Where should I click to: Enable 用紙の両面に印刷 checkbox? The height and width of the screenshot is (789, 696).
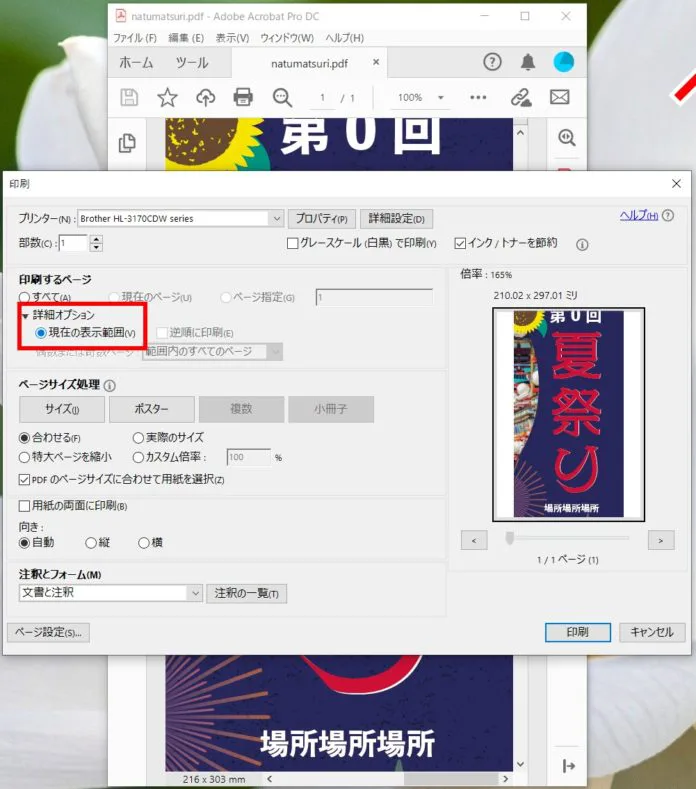pos(24,506)
